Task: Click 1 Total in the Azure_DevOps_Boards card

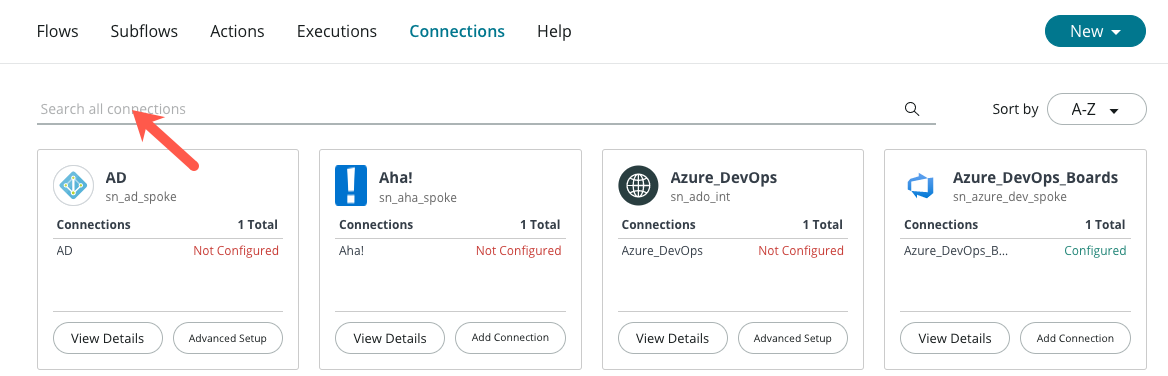Action: (x=1105, y=225)
